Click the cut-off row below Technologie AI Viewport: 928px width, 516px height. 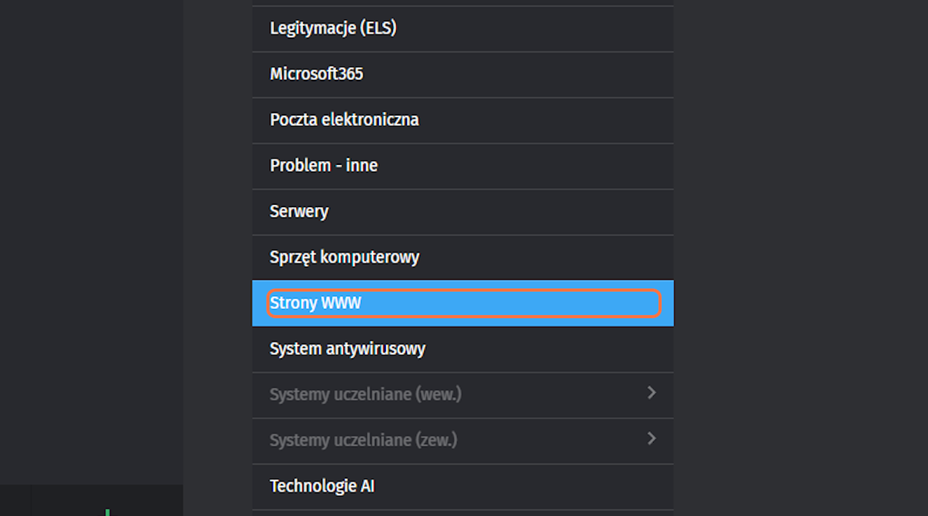click(x=462, y=513)
